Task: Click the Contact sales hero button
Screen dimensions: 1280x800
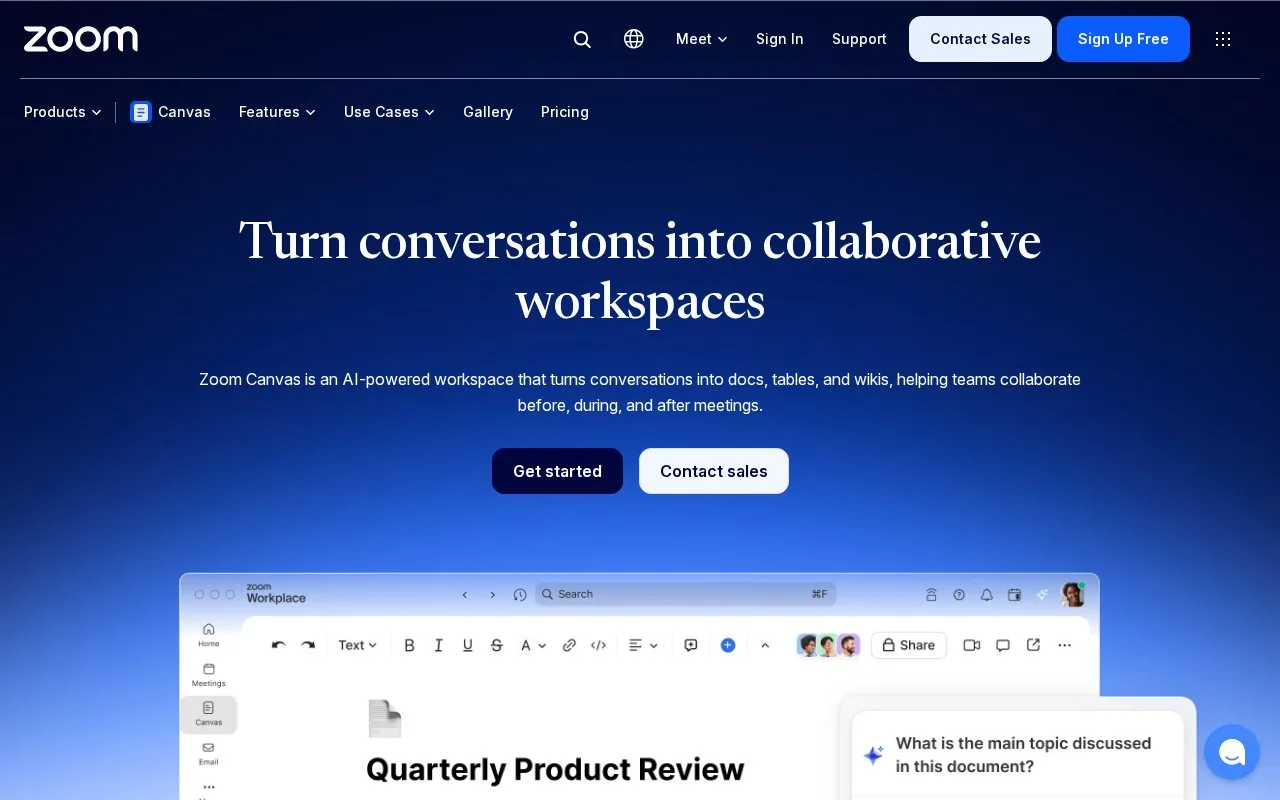Action: pyautogui.click(x=714, y=471)
